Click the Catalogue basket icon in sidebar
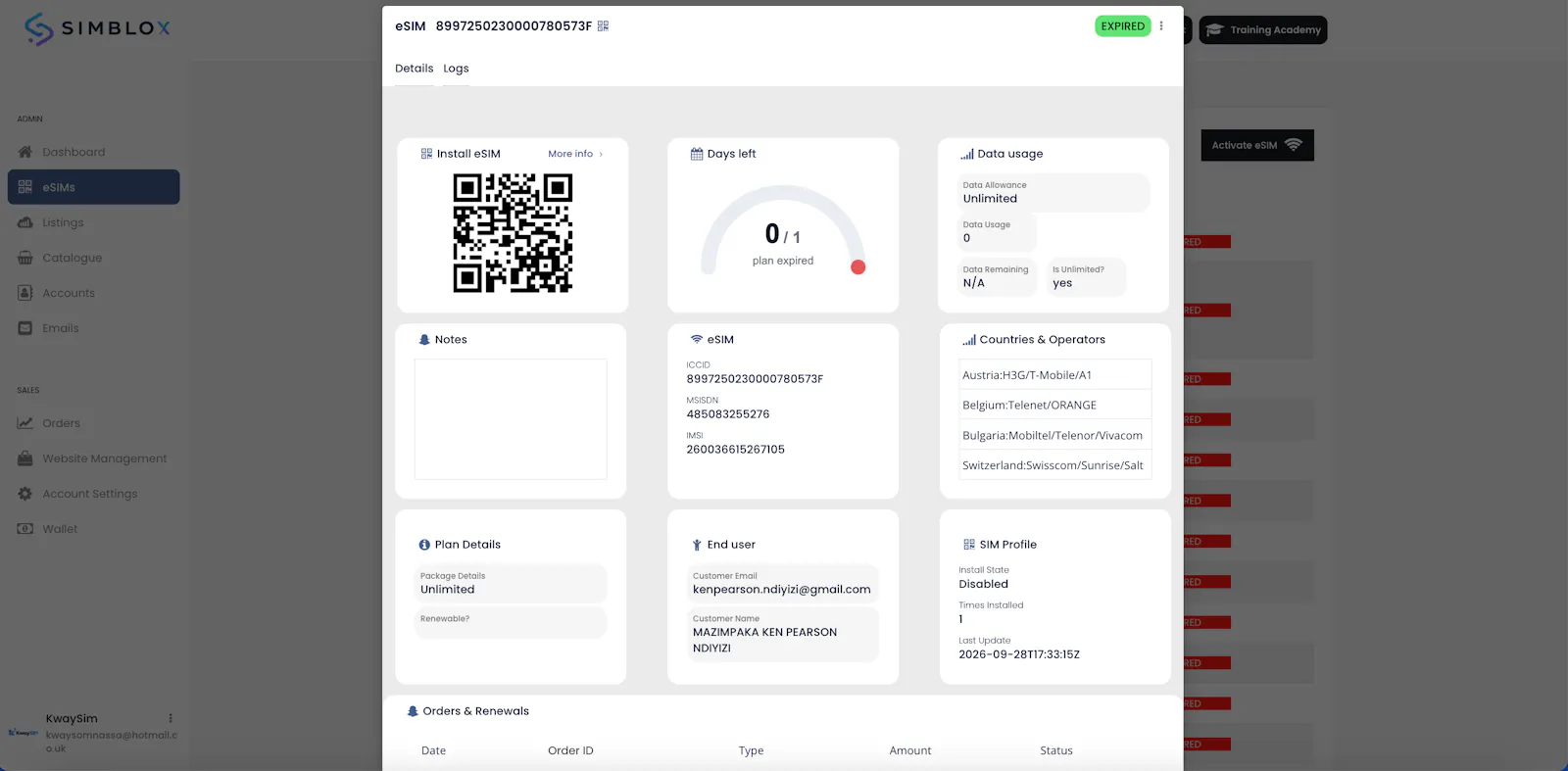Image resolution: width=1568 pixels, height=771 pixels. [25, 258]
